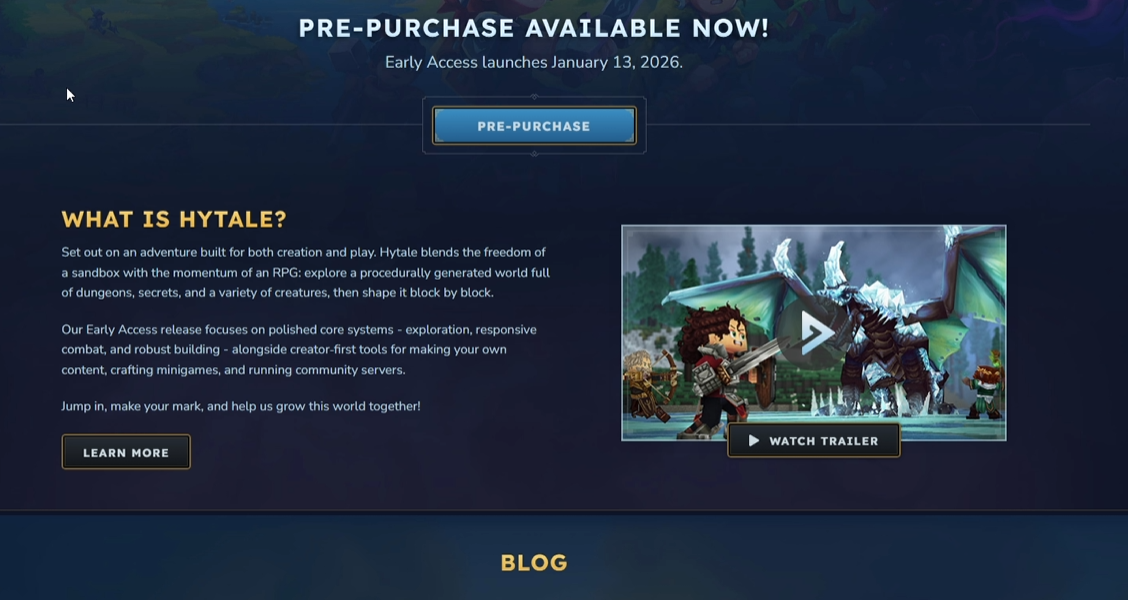Click the diamond ornament above the PRE-PURCHASE frame
Image resolution: width=1128 pixels, height=600 pixels.
click(x=534, y=96)
